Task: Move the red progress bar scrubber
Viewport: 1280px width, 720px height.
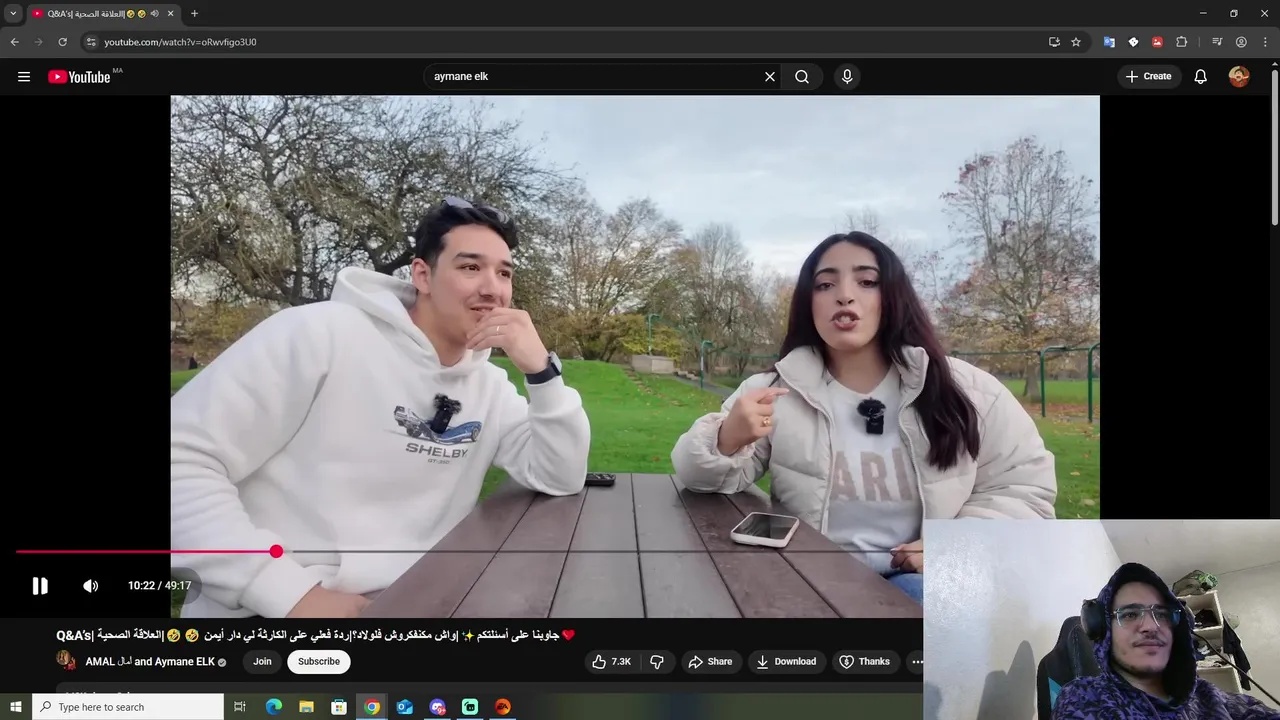Action: [276, 551]
